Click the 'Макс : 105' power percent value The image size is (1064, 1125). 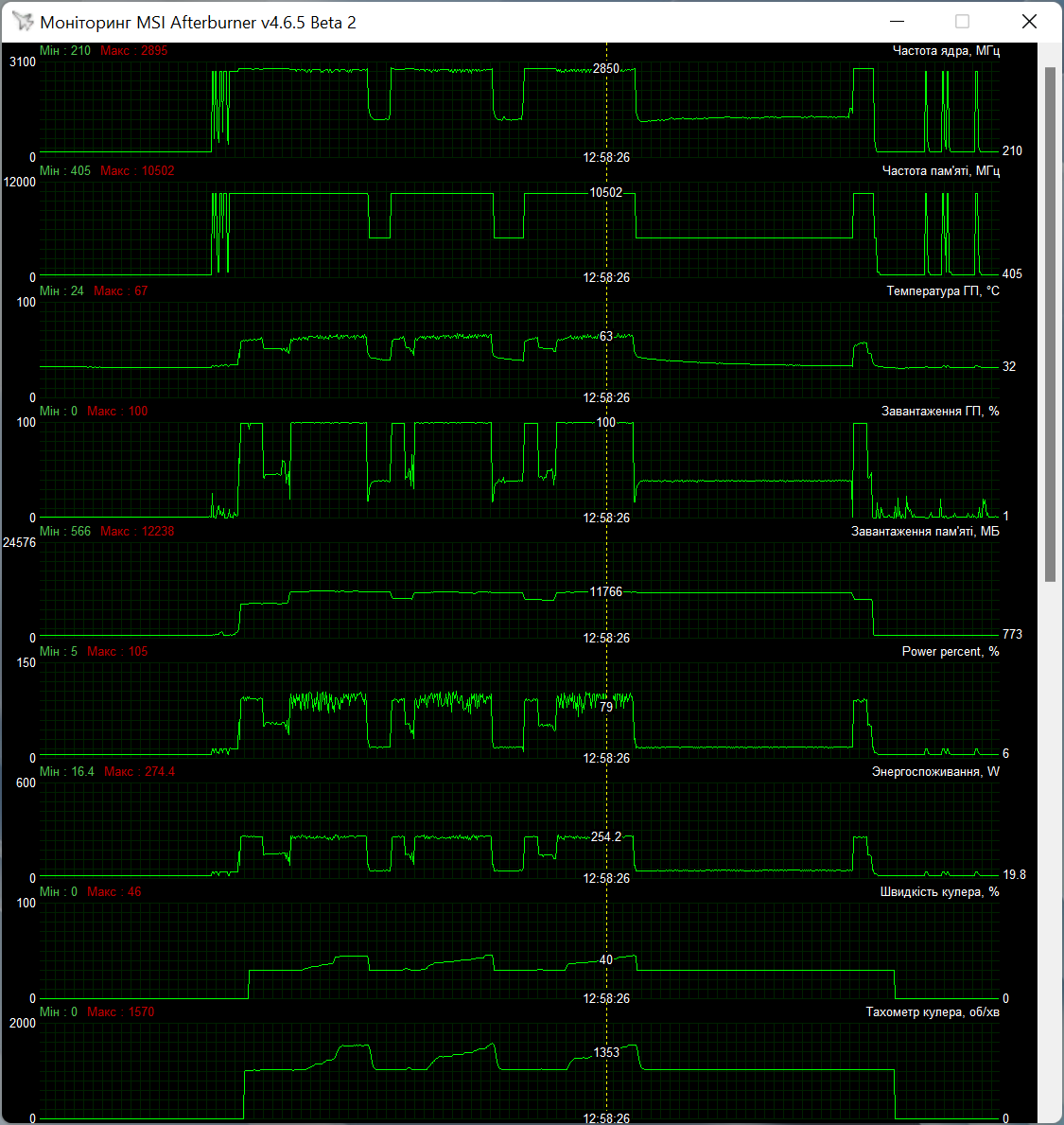point(117,652)
